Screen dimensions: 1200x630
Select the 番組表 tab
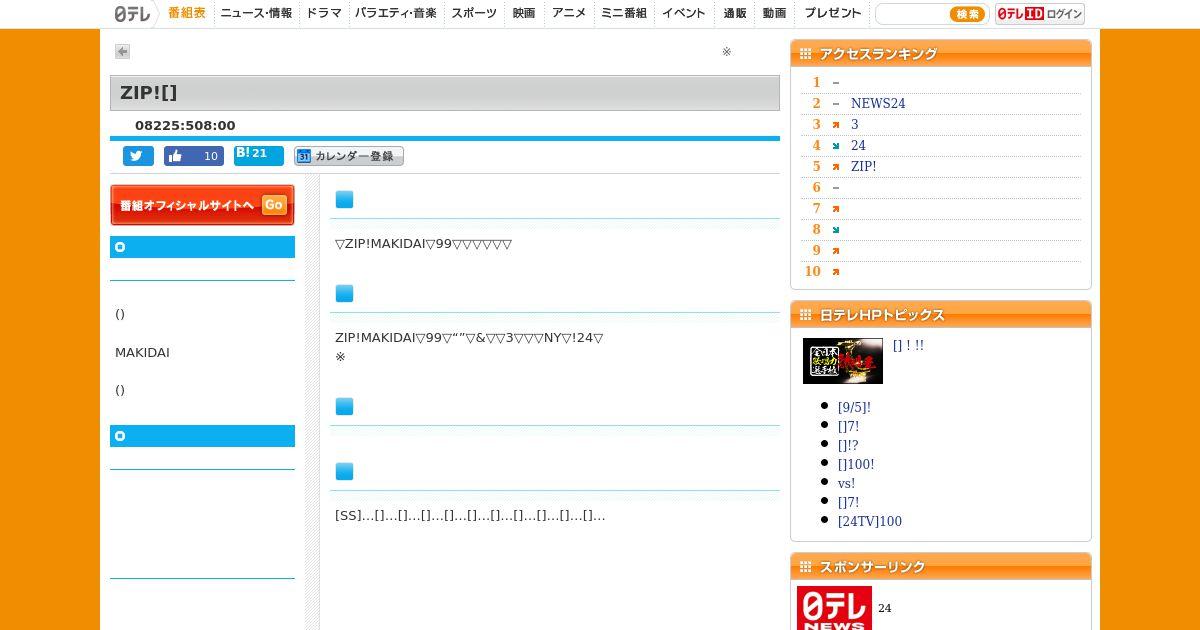pyautogui.click(x=187, y=14)
